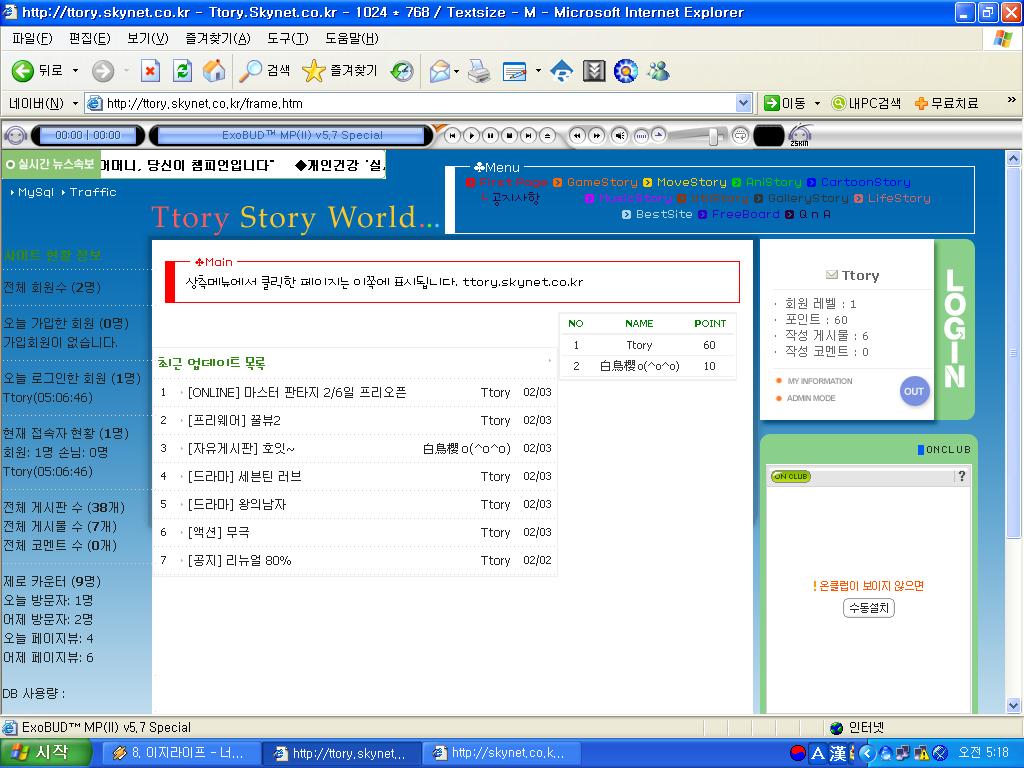Click the Print toolbar icon
Viewport: 1024px width, 768px height.
point(480,71)
